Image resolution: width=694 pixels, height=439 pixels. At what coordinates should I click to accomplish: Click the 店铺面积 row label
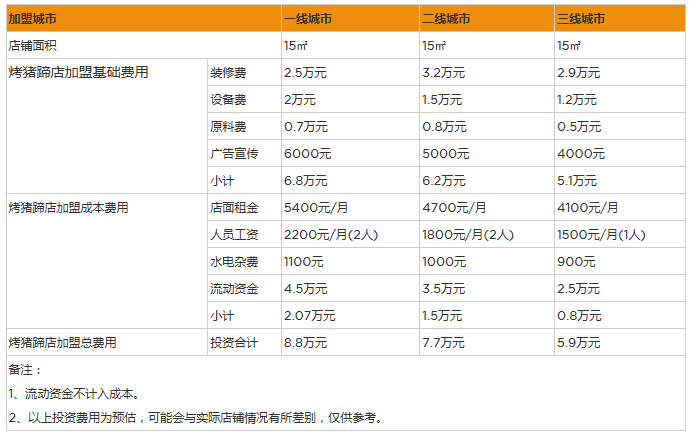pos(34,46)
